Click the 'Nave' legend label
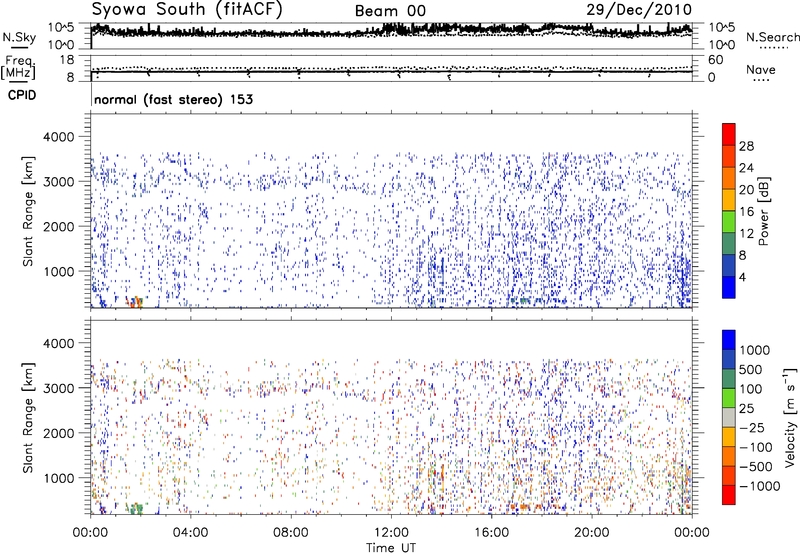 tap(761, 70)
